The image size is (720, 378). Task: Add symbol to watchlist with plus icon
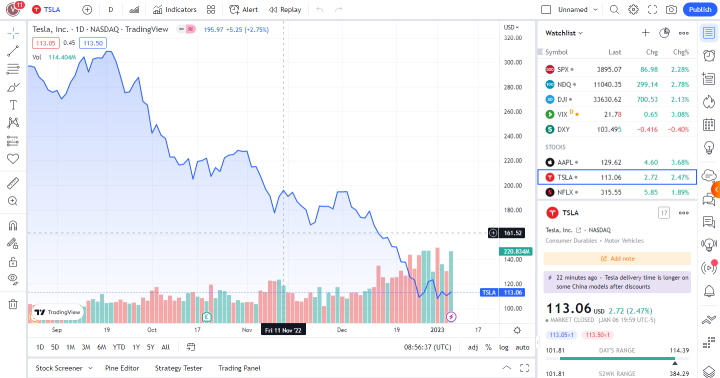(x=645, y=33)
